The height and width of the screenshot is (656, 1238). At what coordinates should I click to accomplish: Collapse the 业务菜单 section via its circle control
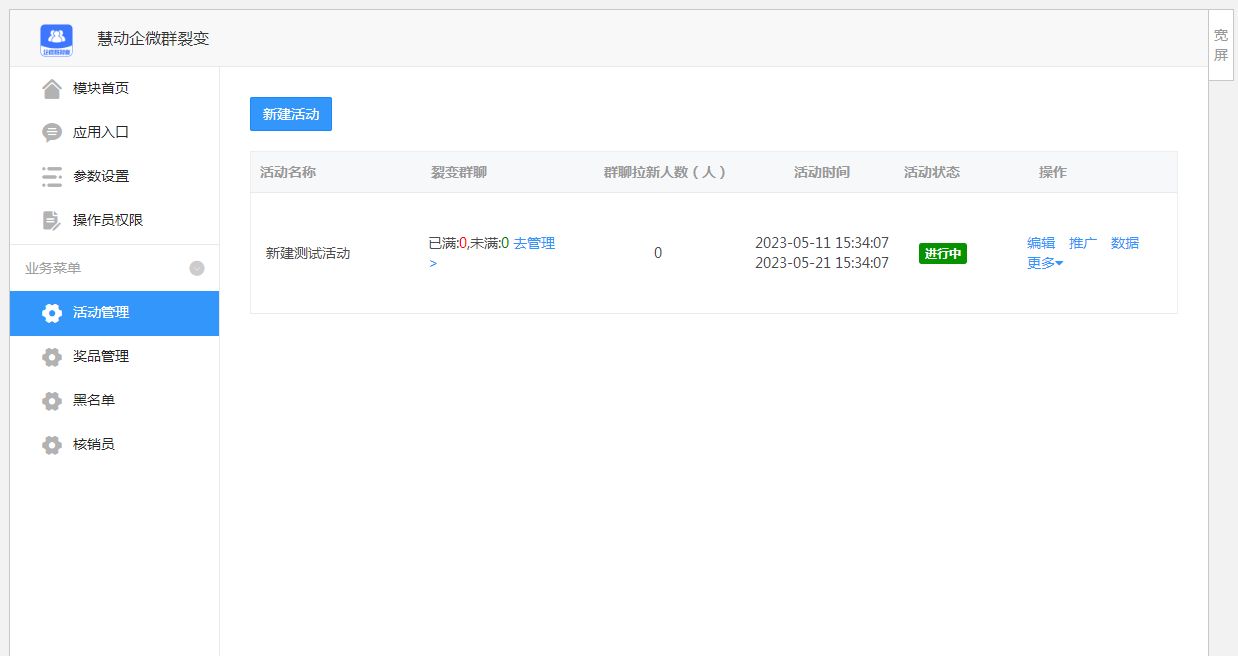click(197, 267)
